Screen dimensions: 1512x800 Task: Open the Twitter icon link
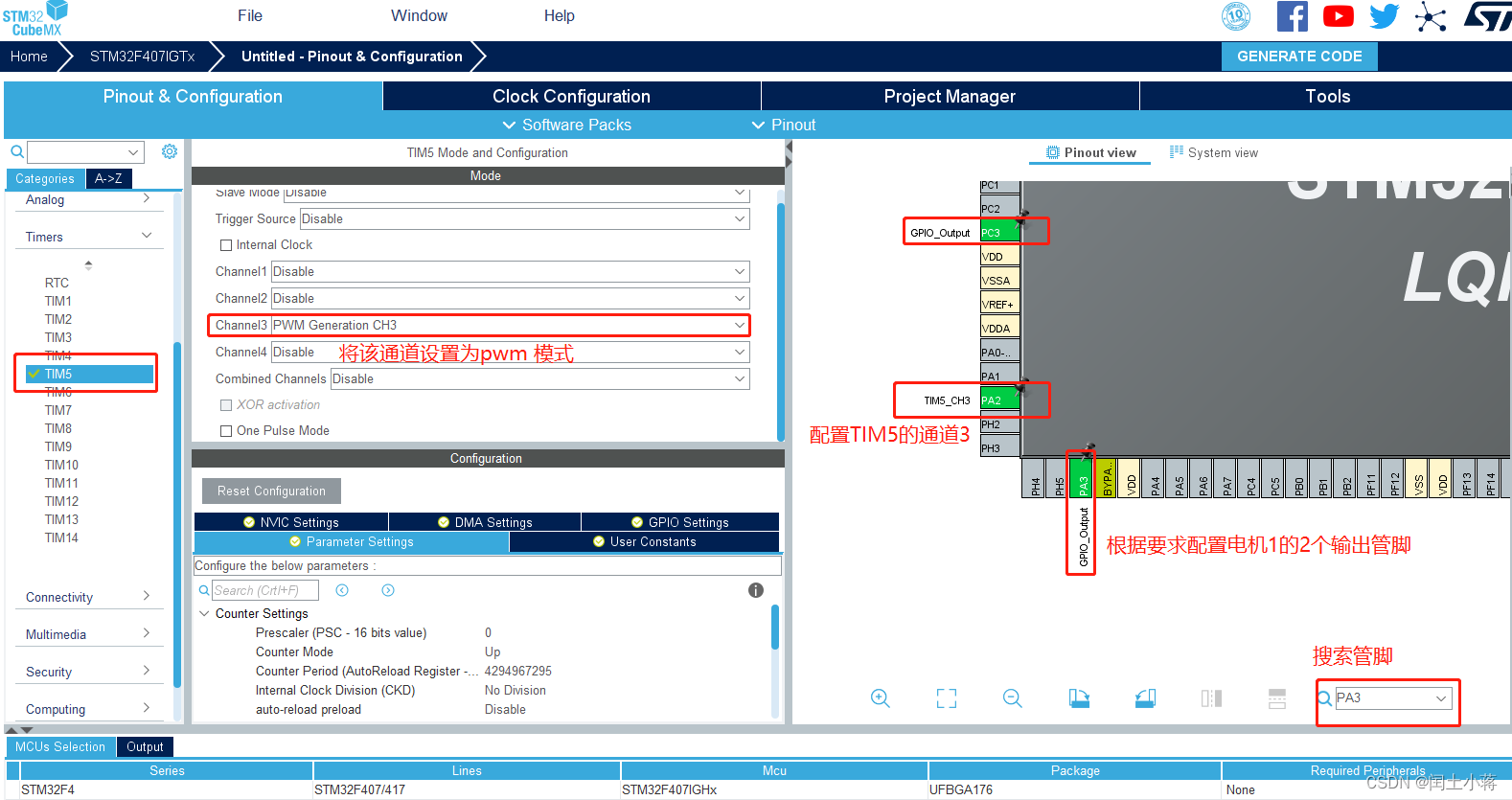(x=1385, y=16)
